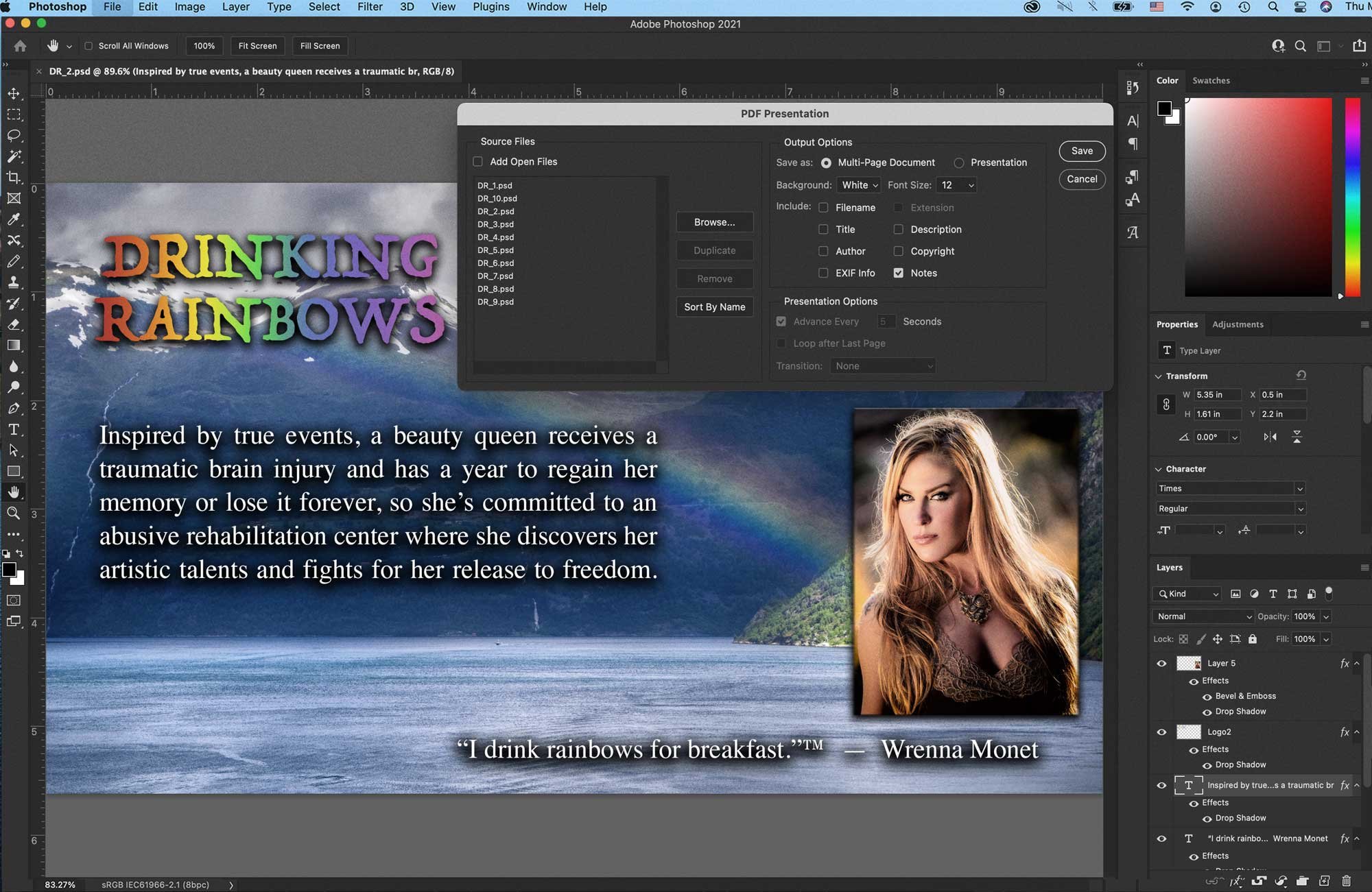The height and width of the screenshot is (892, 1372).
Task: Select the Move tool
Action: (14, 93)
